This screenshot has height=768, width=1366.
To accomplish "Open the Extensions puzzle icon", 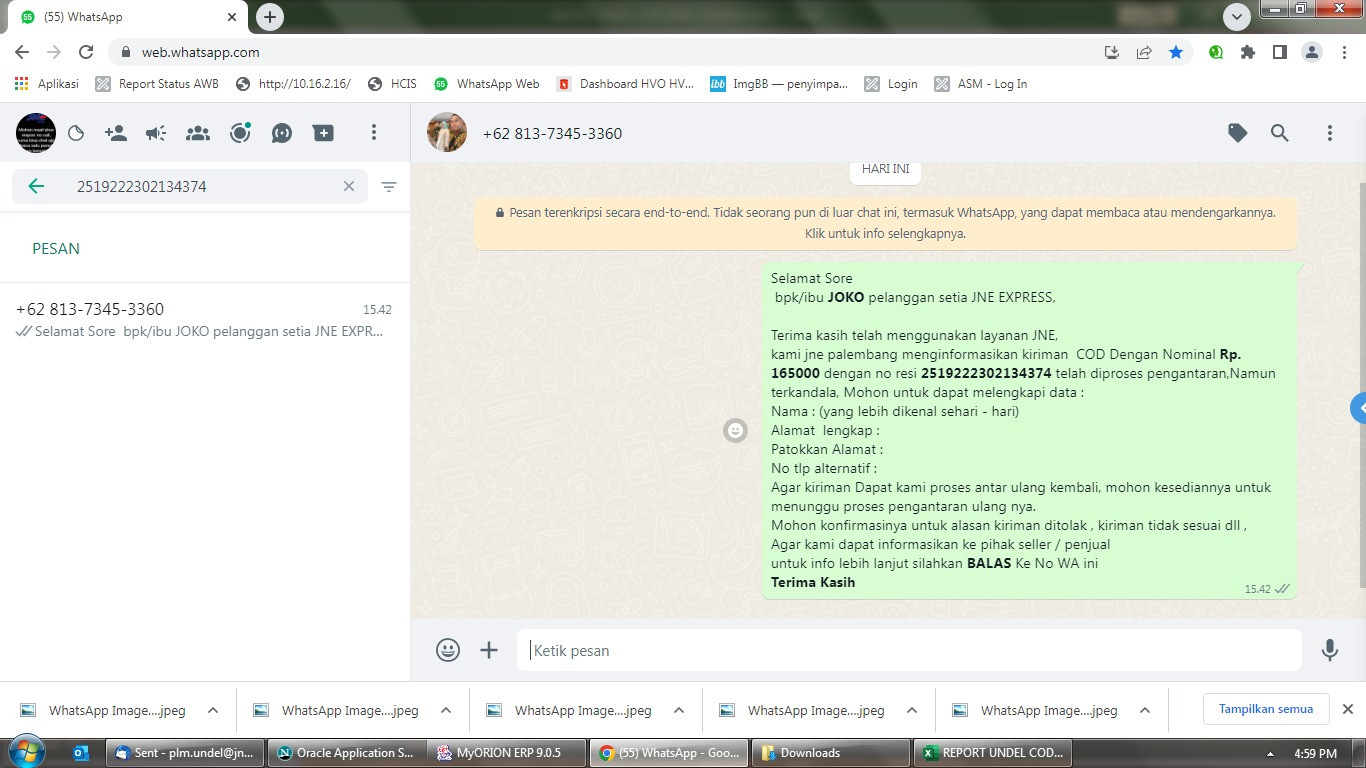I will 1248,52.
